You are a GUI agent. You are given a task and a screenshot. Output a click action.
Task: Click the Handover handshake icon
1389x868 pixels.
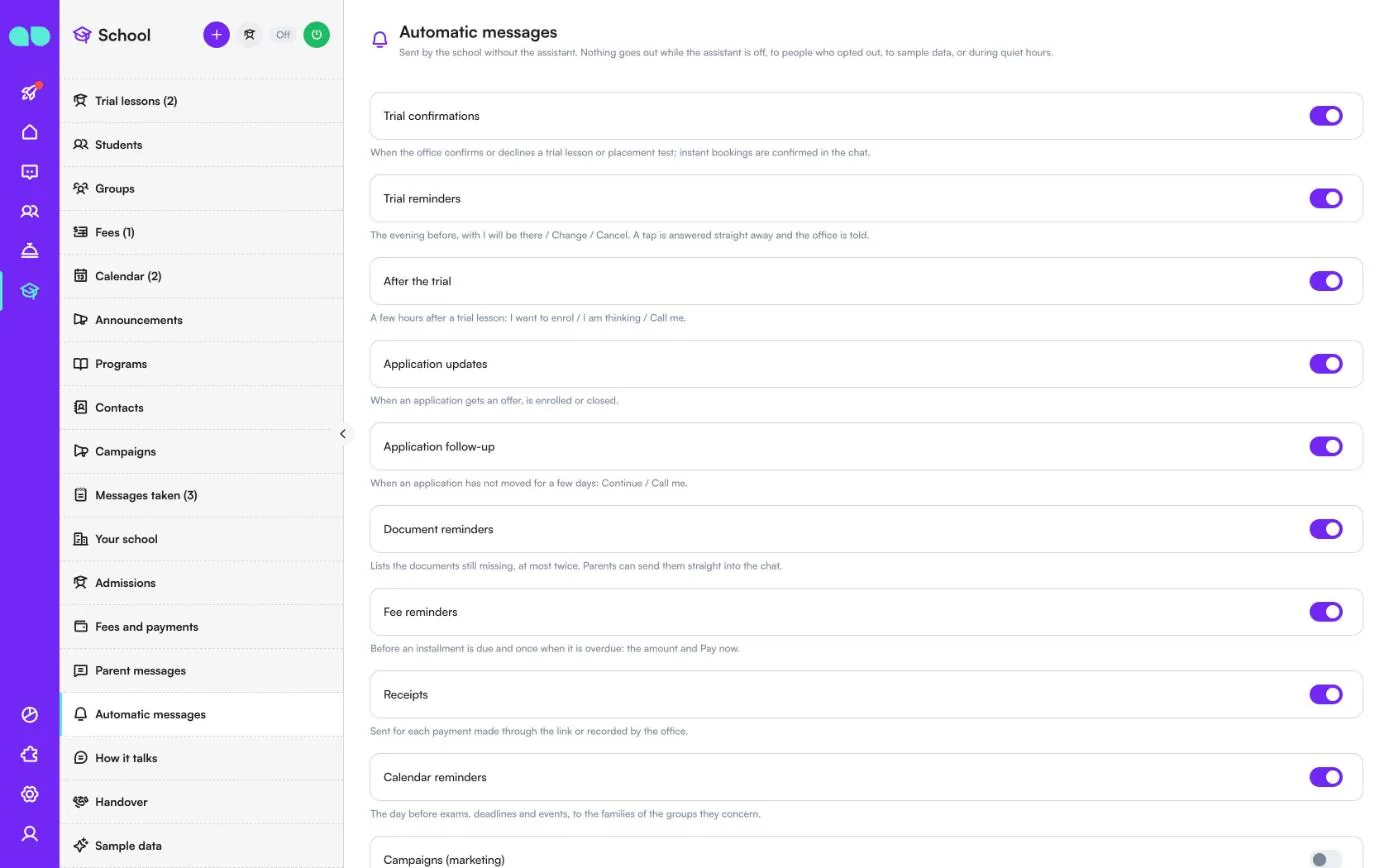[x=81, y=802]
